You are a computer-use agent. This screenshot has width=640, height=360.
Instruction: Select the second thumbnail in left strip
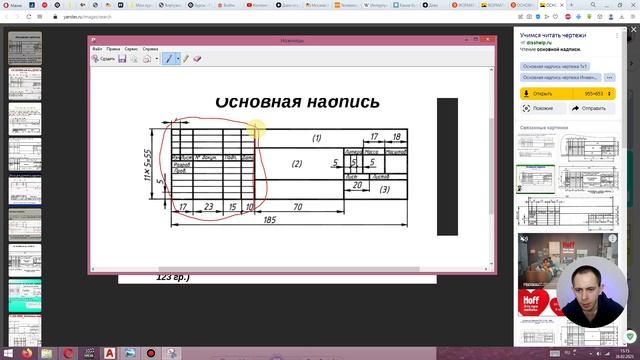pos(25,84)
